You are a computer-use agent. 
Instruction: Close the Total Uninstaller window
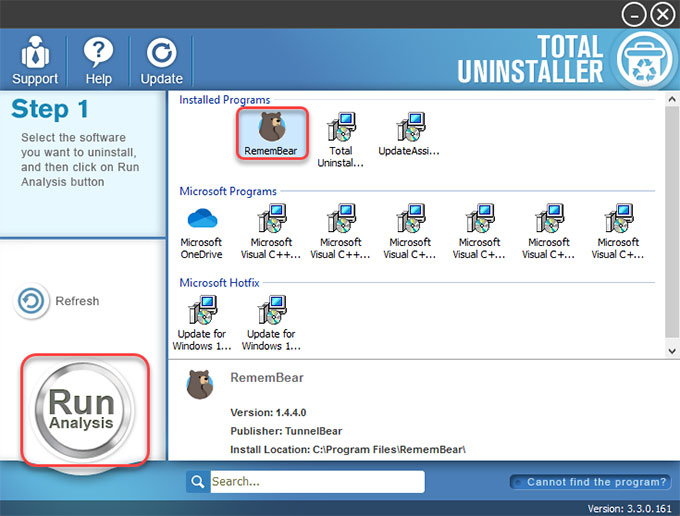tap(663, 15)
